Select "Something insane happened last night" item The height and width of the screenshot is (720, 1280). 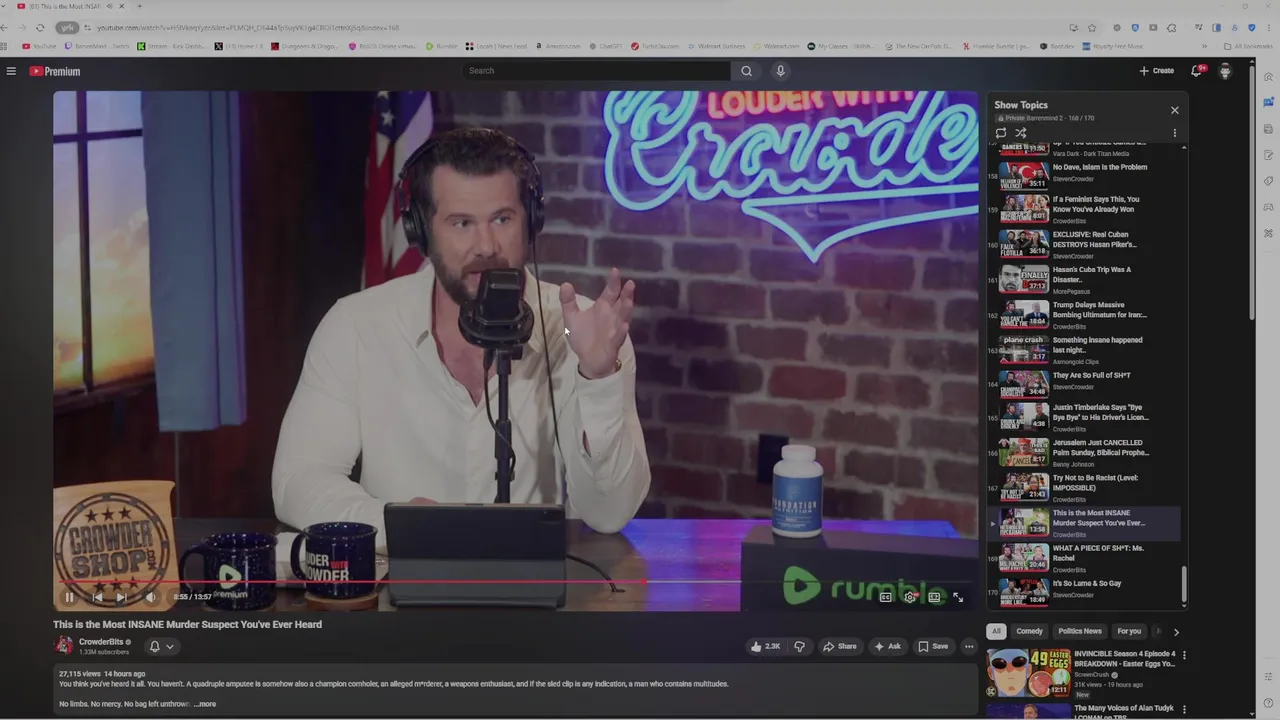click(1084, 349)
